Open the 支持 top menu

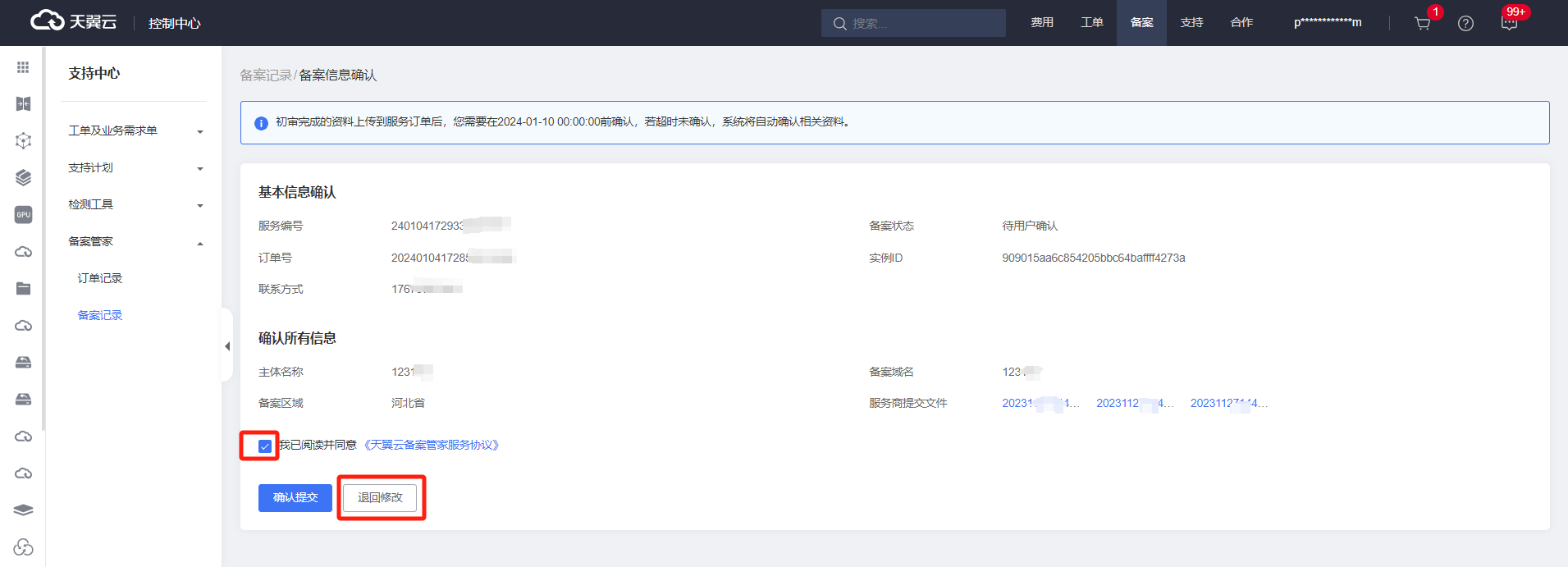click(1191, 23)
